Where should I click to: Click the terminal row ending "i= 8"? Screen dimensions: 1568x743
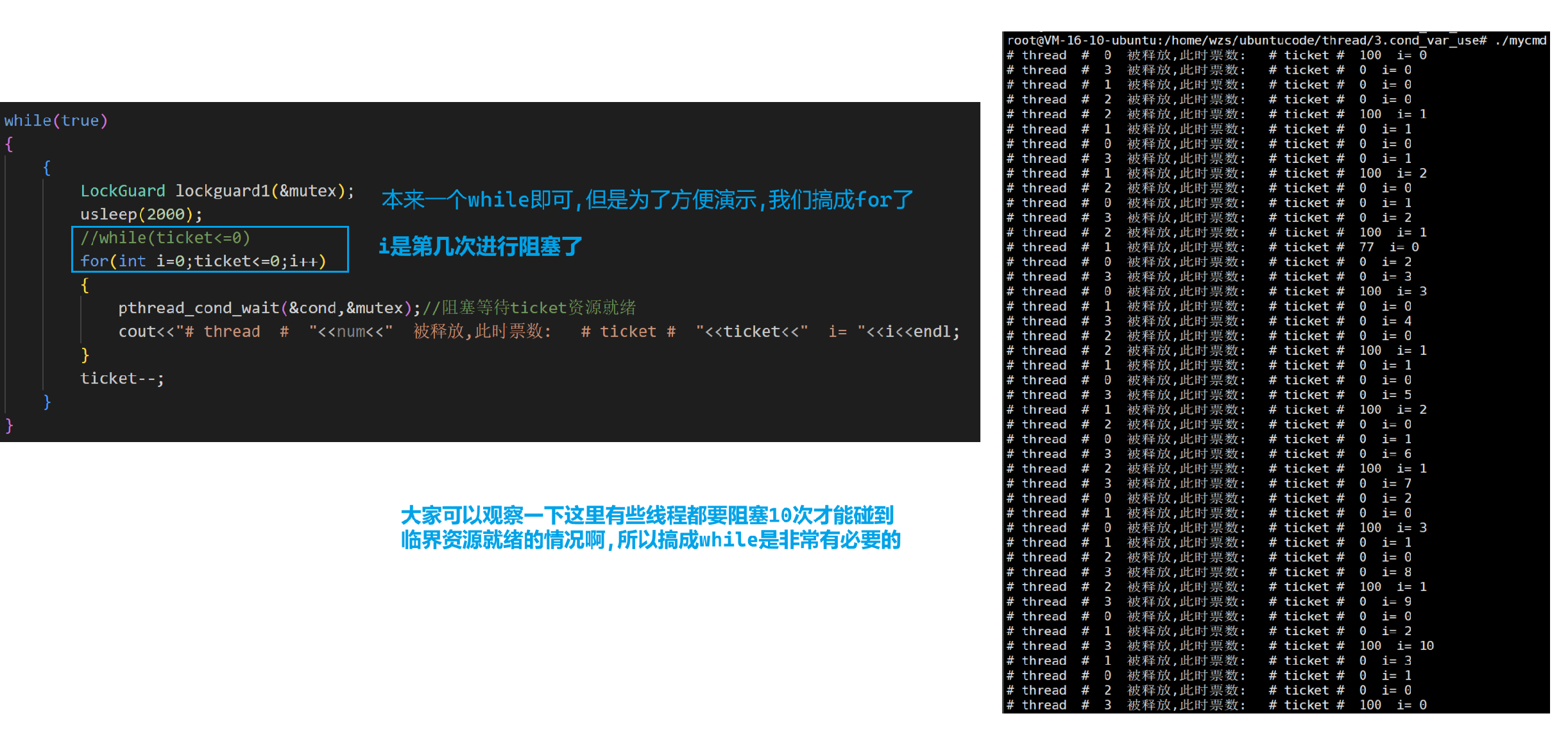click(1209, 572)
